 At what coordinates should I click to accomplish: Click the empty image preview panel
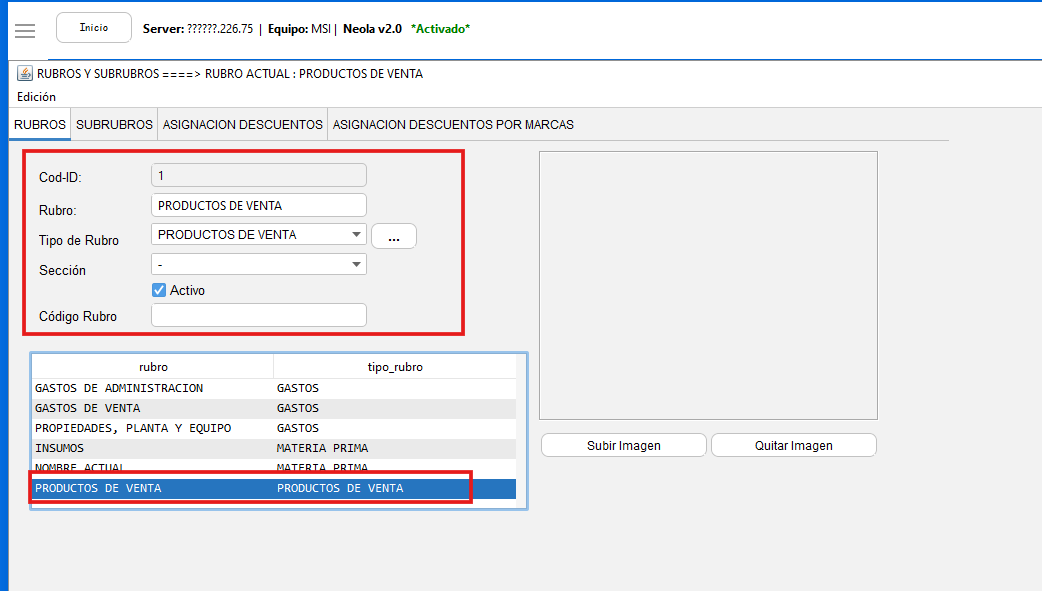click(708, 285)
